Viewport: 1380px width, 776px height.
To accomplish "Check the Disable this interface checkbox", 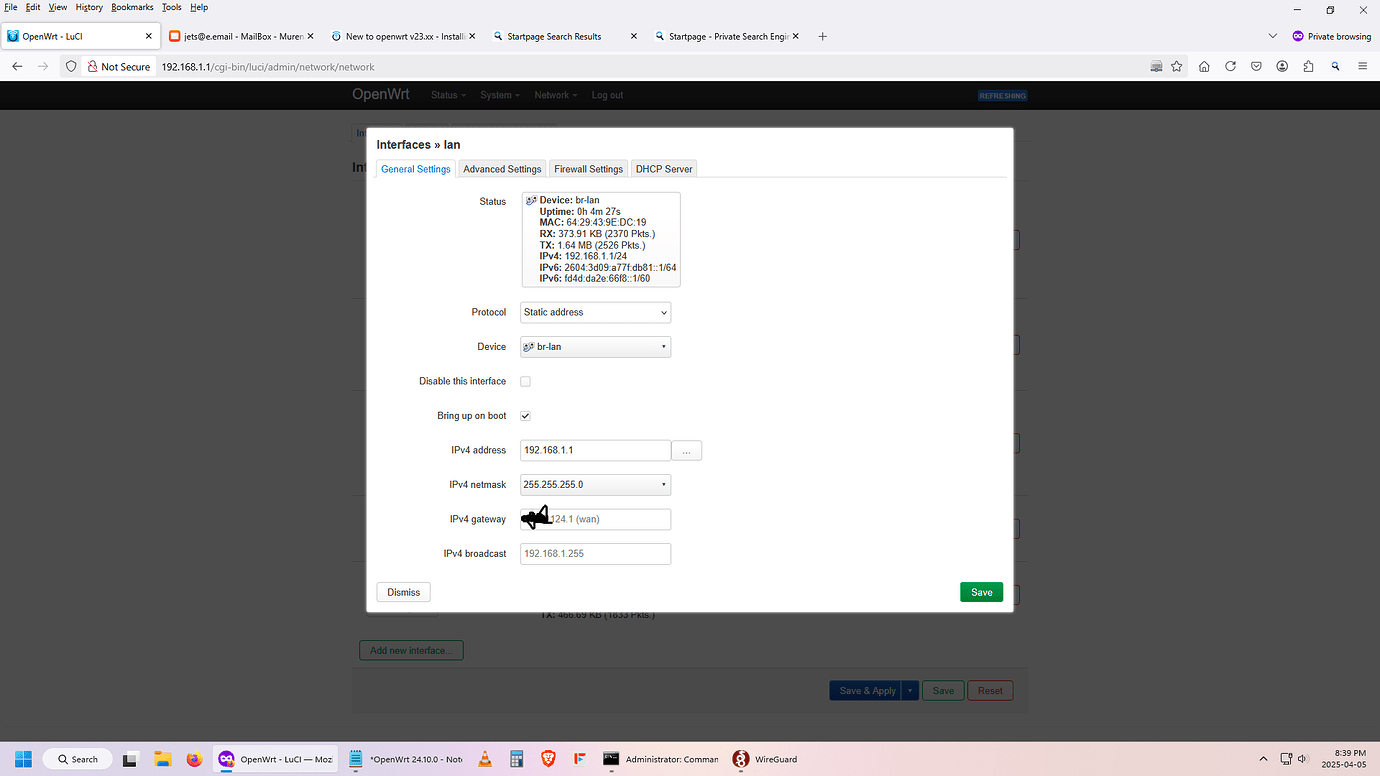I will click(x=525, y=381).
